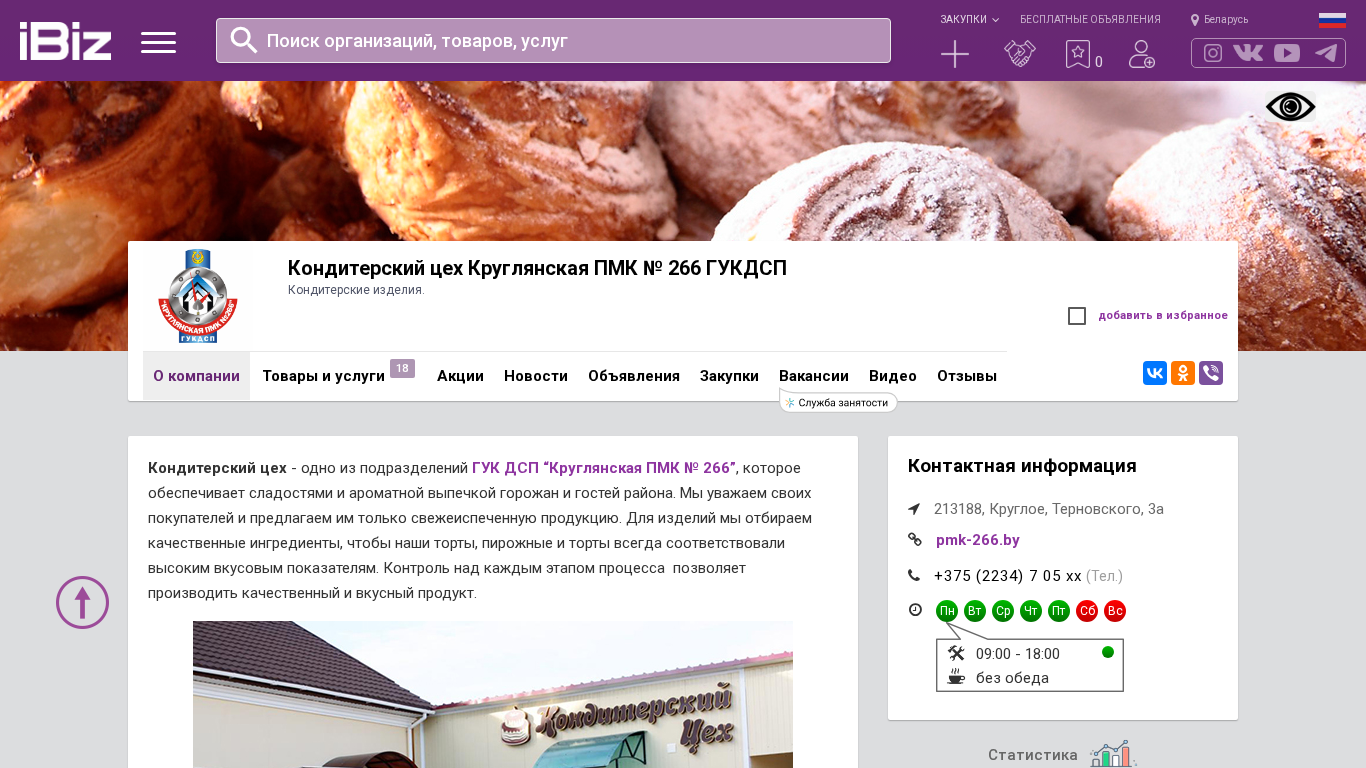Click the 18 items count badge
Image resolution: width=1366 pixels, height=768 pixels.
(402, 369)
